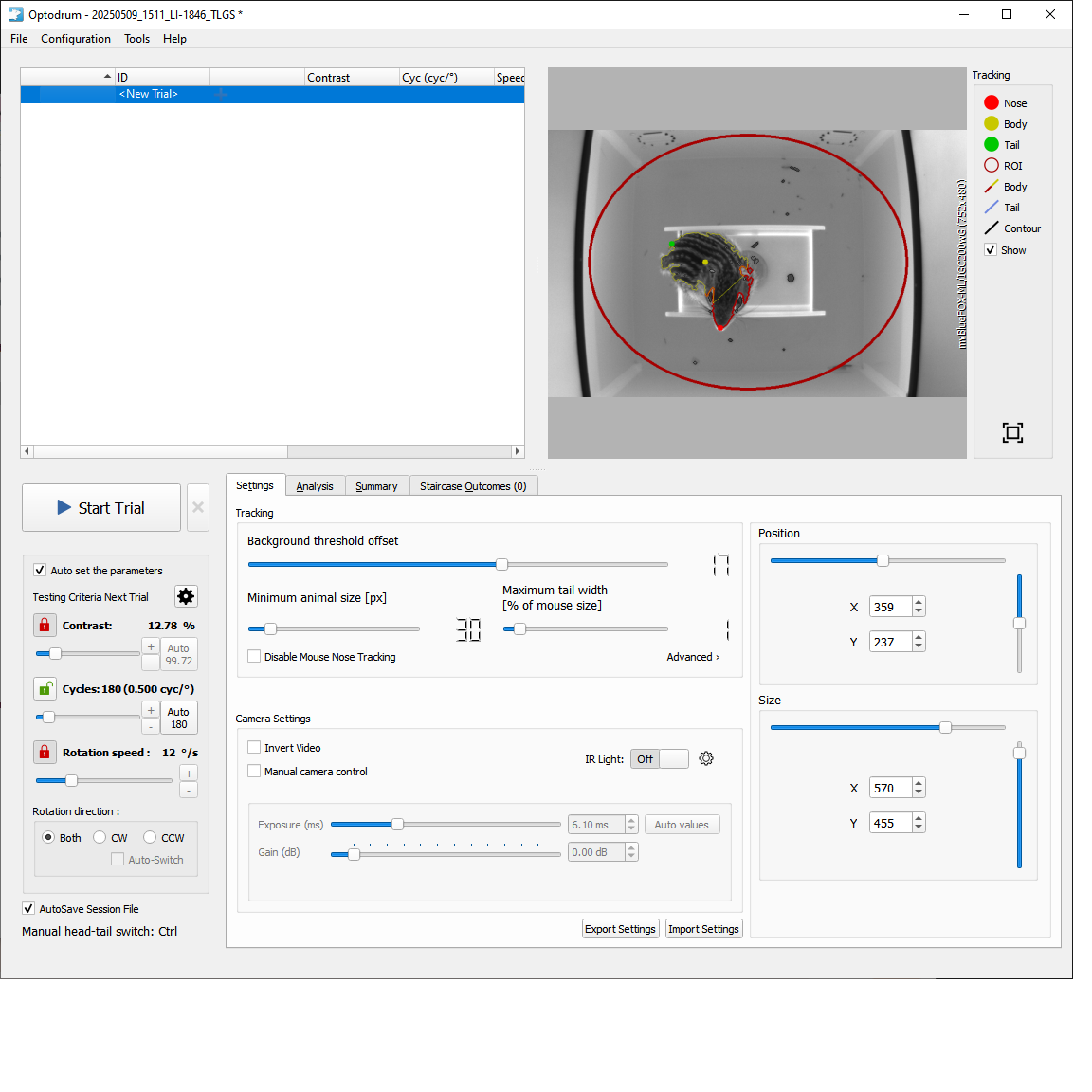Viewport: 1092px width, 1092px height.
Task: Click Auto 99.72 contrast button
Action: (178, 654)
